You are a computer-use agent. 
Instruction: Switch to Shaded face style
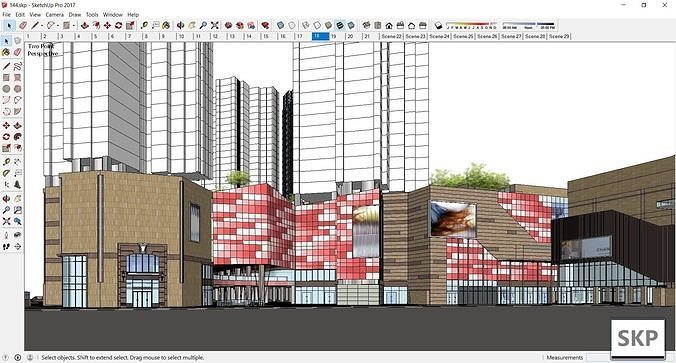328,25
